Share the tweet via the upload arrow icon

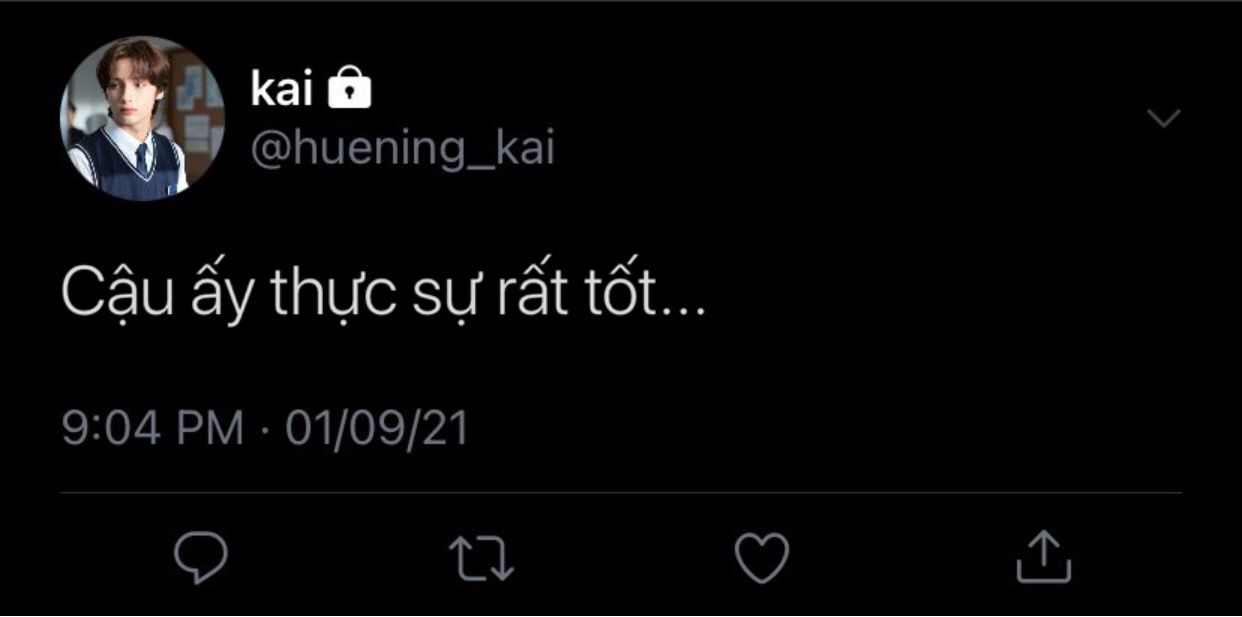coord(1043,556)
